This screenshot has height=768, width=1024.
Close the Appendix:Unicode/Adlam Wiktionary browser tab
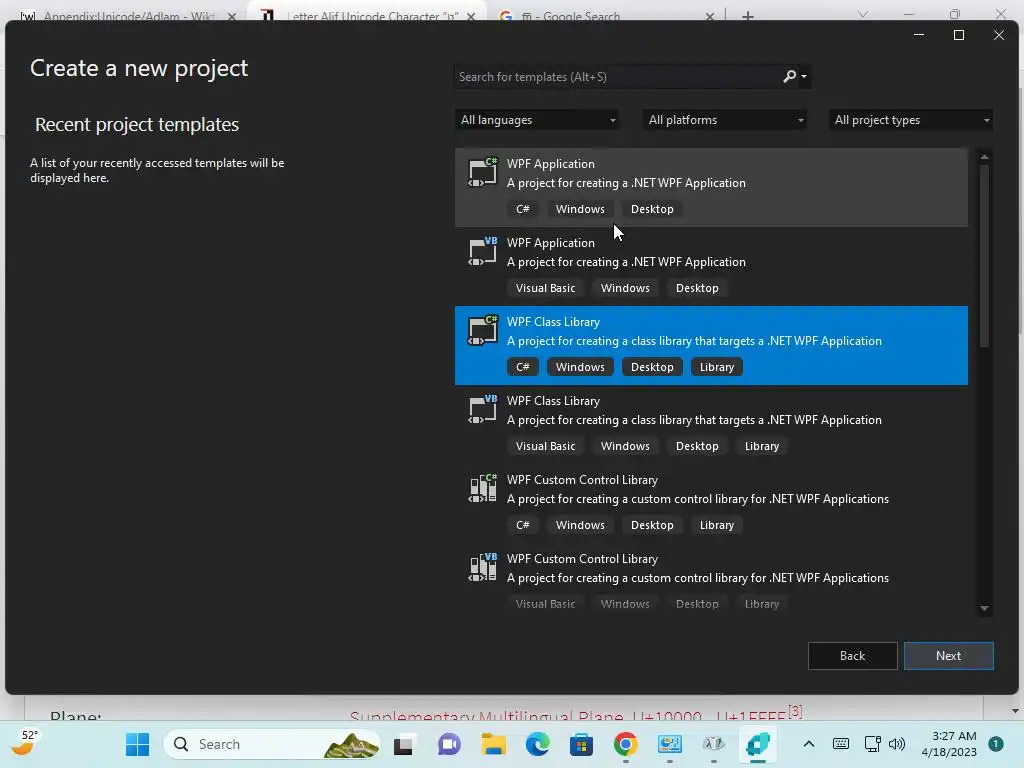point(232,16)
